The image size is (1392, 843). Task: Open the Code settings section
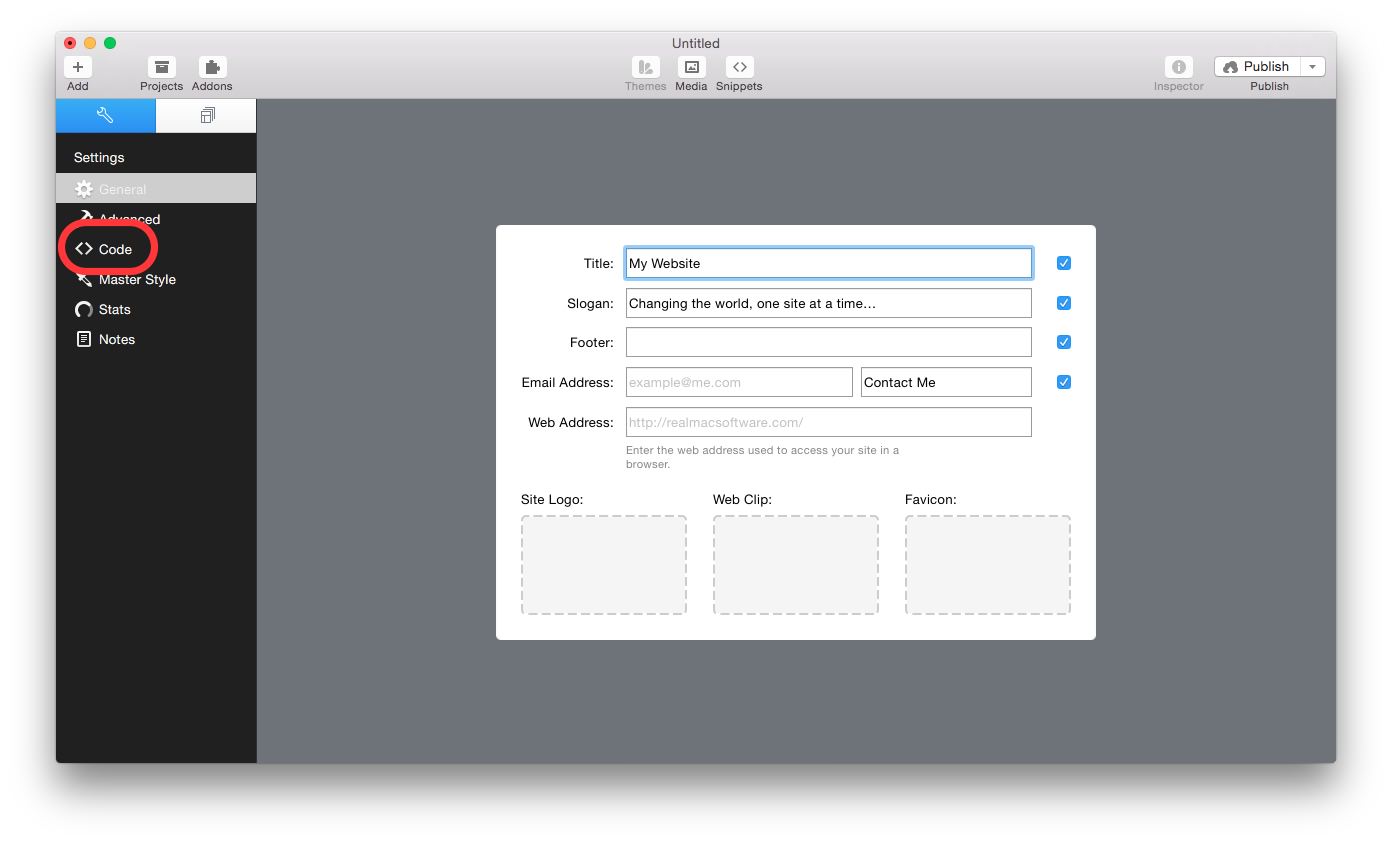[x=156, y=249]
